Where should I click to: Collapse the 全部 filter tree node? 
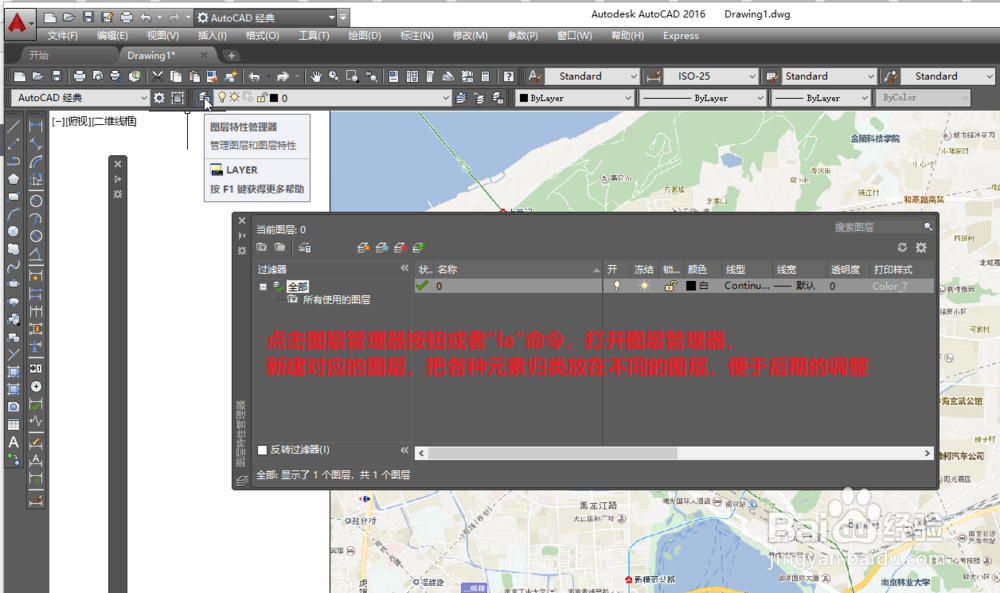click(x=263, y=287)
